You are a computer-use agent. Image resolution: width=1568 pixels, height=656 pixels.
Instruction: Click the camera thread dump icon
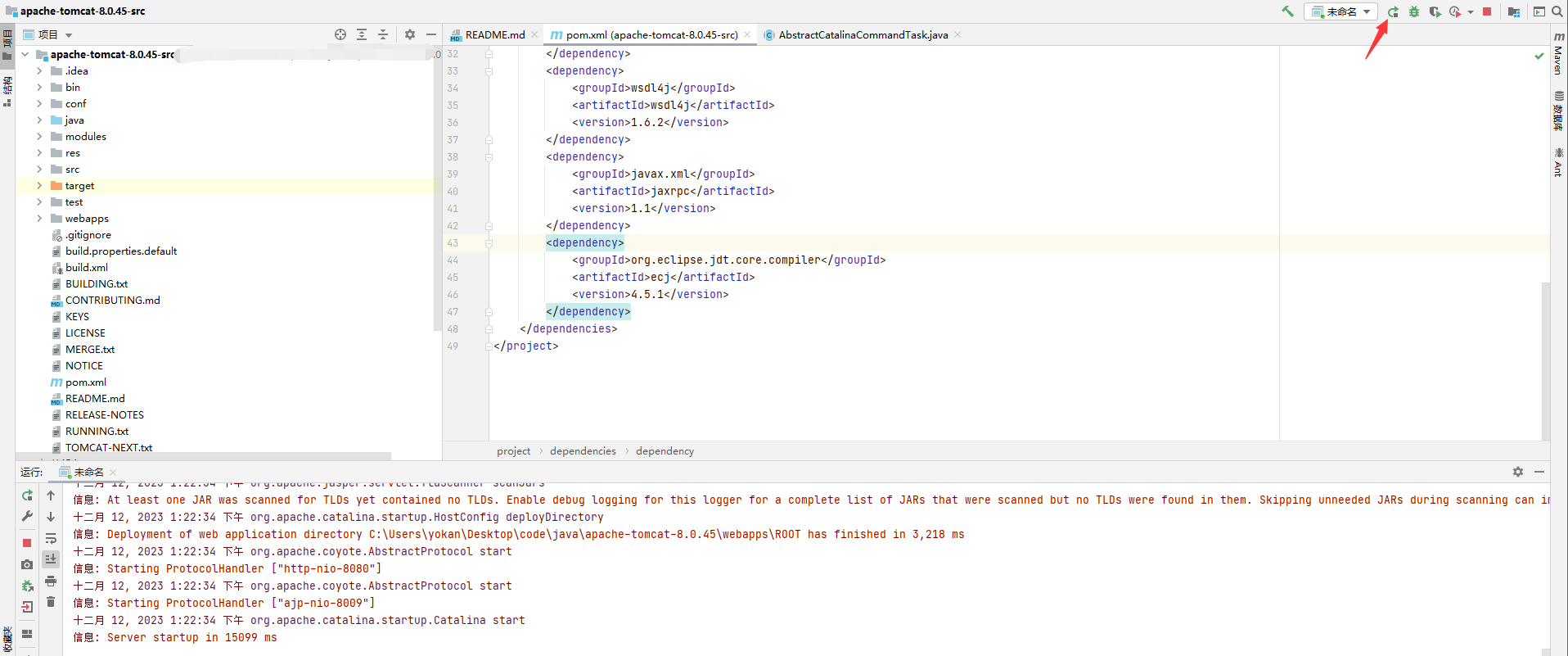click(x=27, y=564)
